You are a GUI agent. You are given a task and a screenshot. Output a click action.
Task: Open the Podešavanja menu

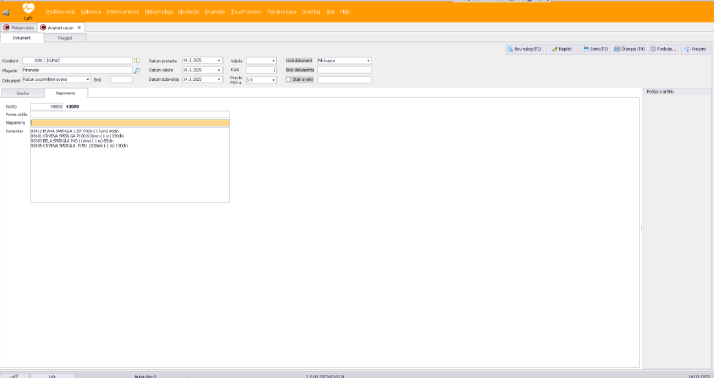pyautogui.click(x=60, y=12)
